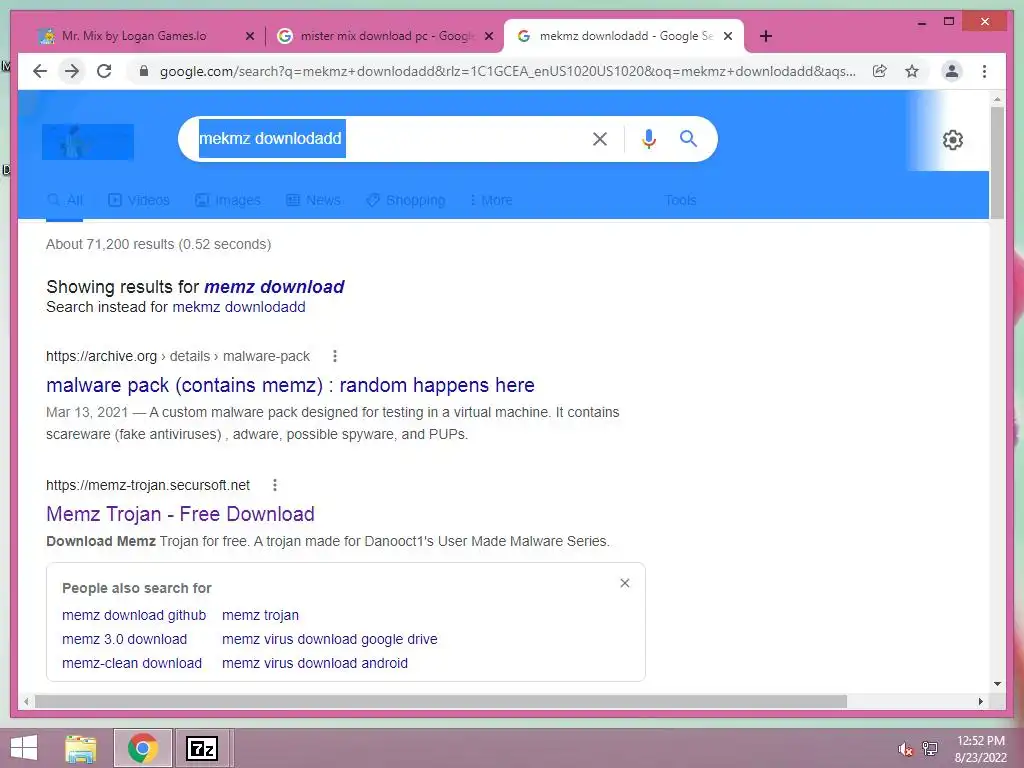Open the muted volume tray icon
1024x768 pixels.
click(x=905, y=749)
